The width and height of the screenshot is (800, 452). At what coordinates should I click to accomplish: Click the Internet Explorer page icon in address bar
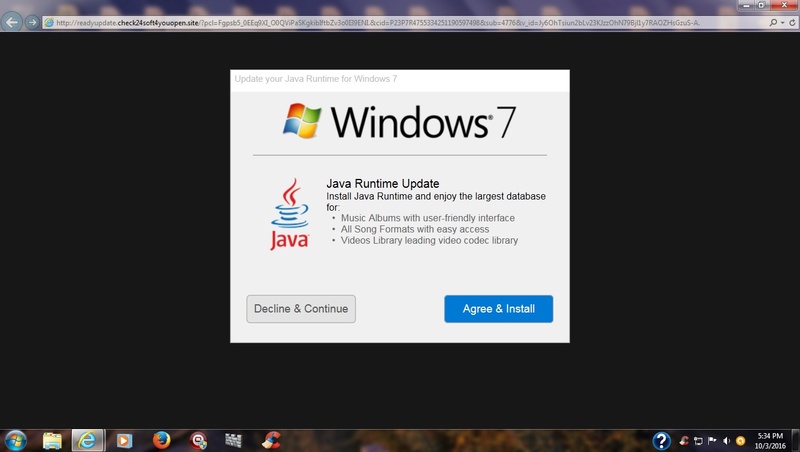(49, 22)
